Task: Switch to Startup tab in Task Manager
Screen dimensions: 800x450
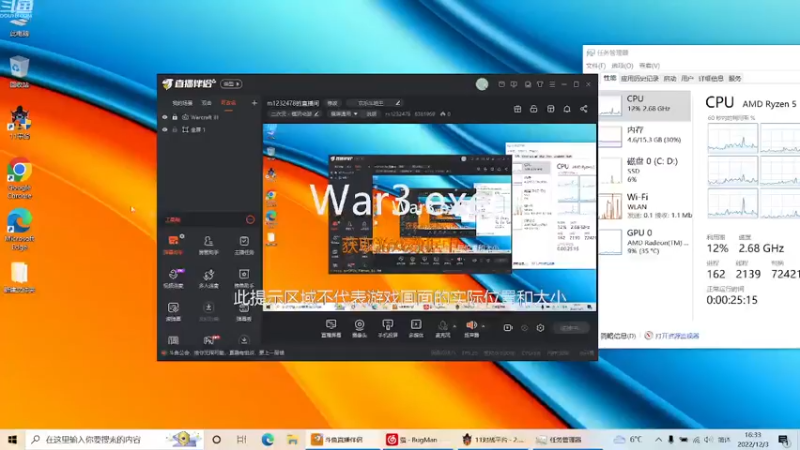Action: point(669,79)
